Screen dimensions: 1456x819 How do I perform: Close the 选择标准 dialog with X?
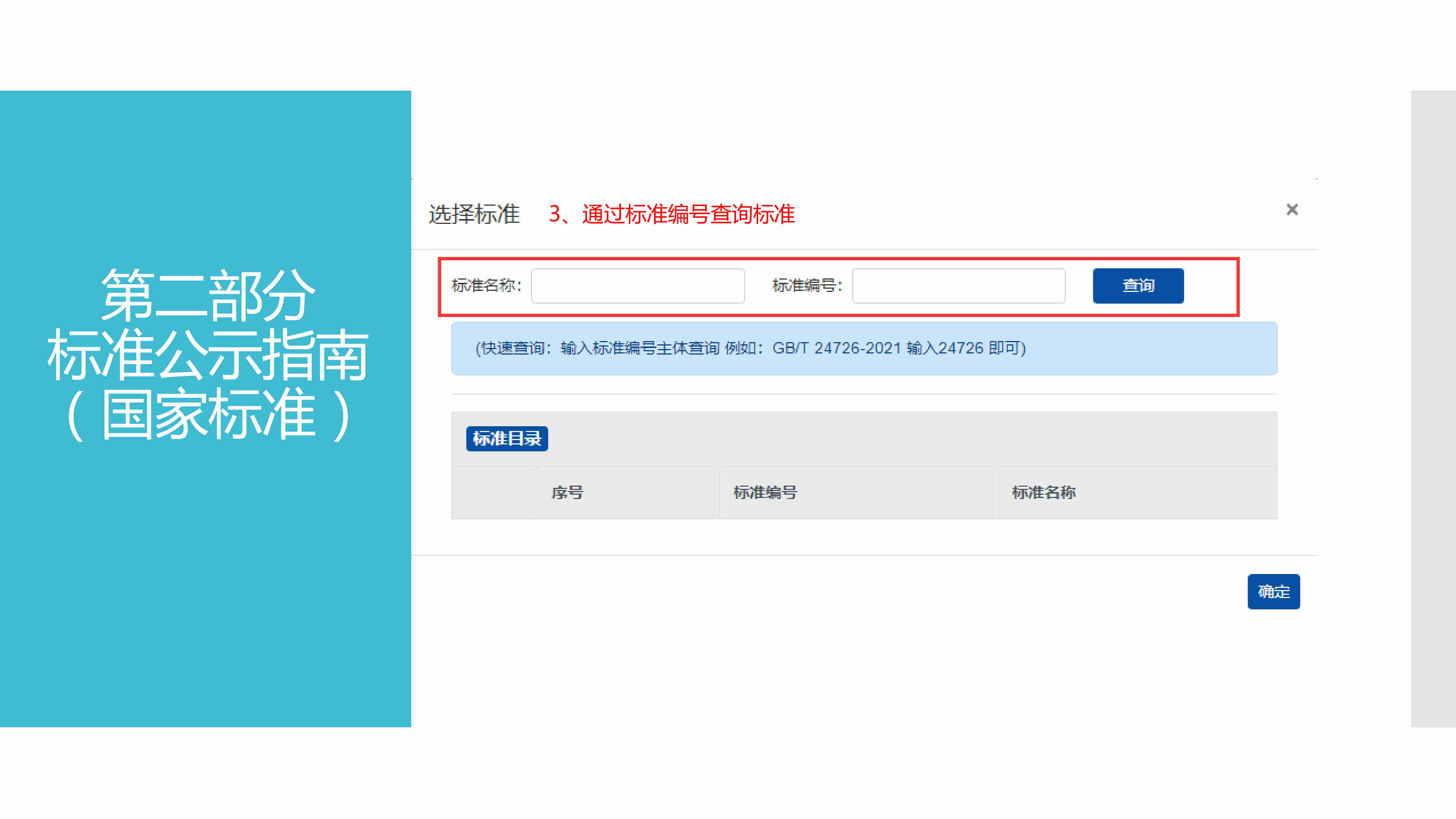(x=1291, y=210)
